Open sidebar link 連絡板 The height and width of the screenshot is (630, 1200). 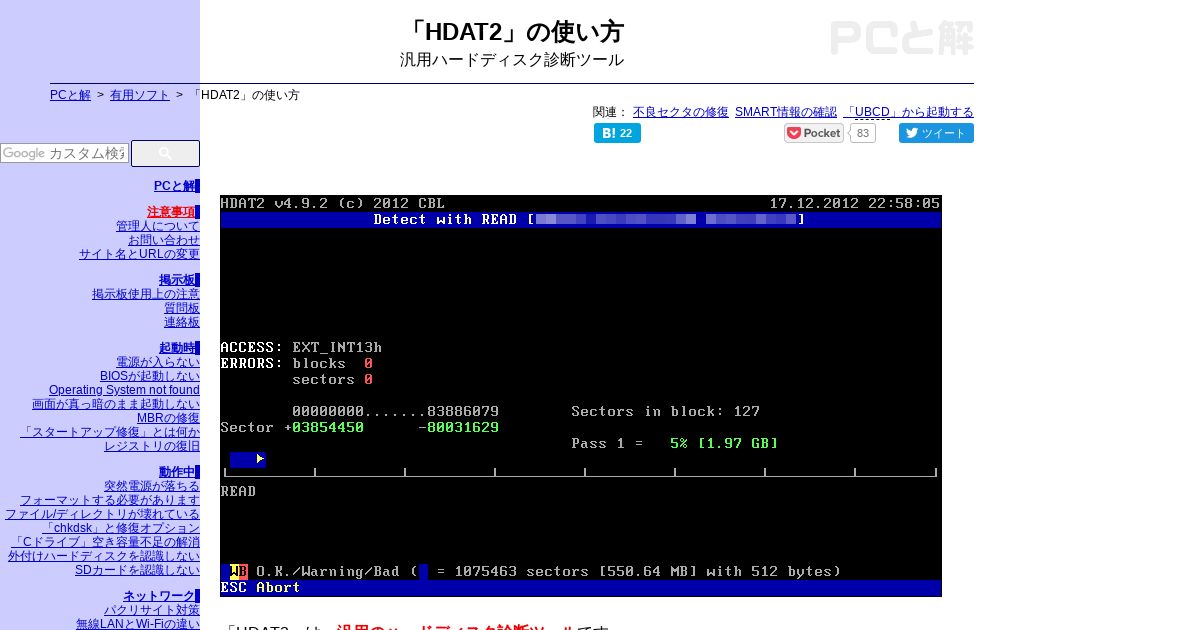tap(182, 322)
